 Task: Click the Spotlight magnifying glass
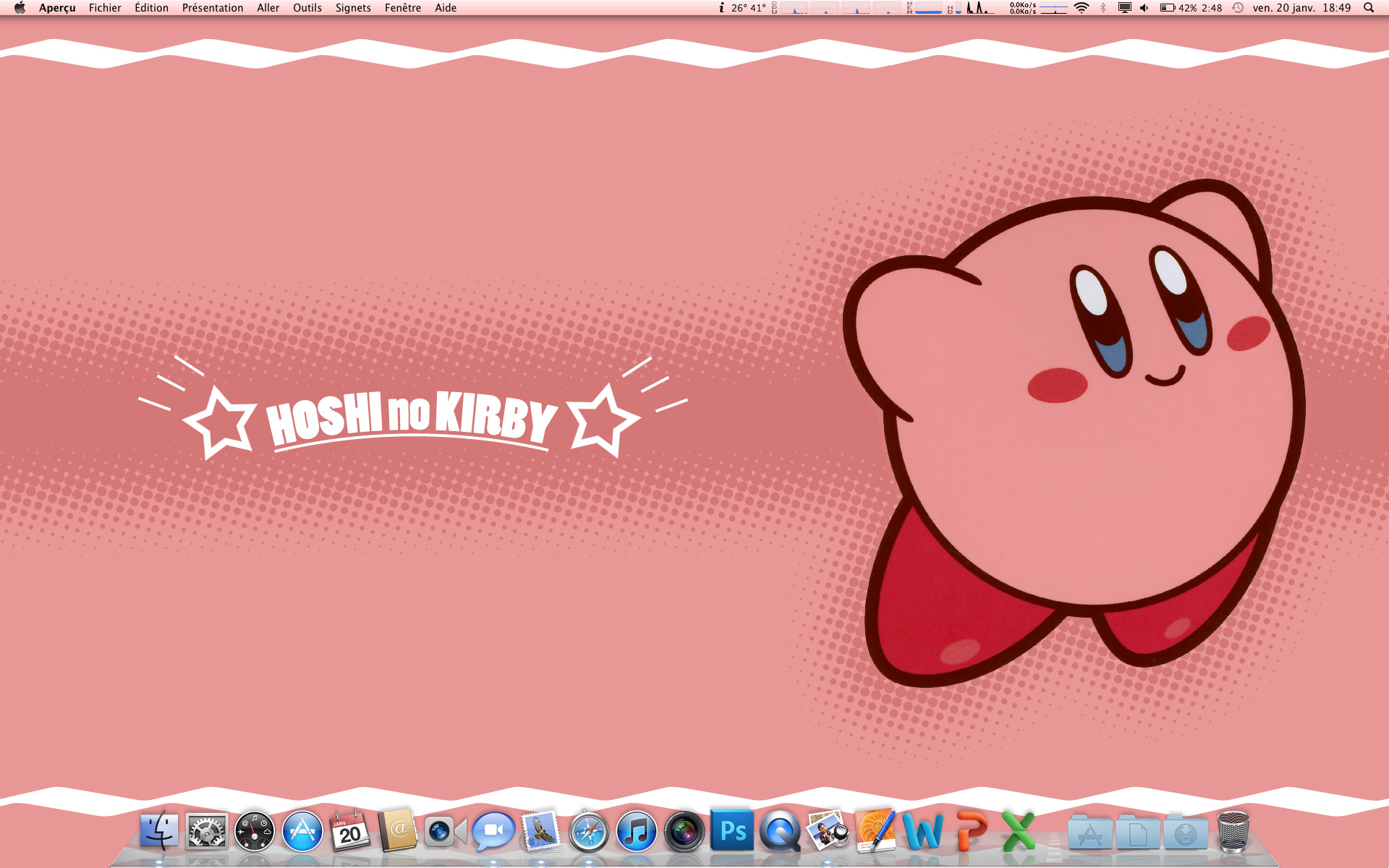pyautogui.click(x=1369, y=8)
